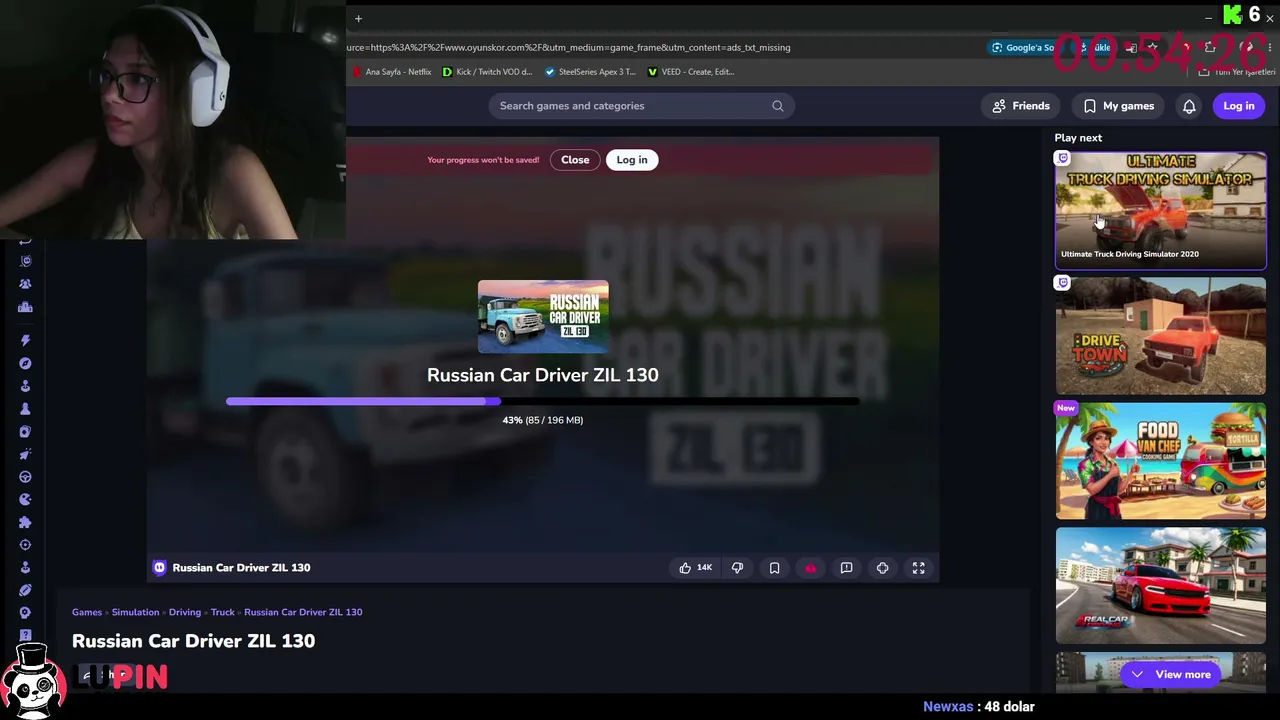1280x720 pixels.
Task: Open the sparkle clicker sidebar category
Action: 25,454
